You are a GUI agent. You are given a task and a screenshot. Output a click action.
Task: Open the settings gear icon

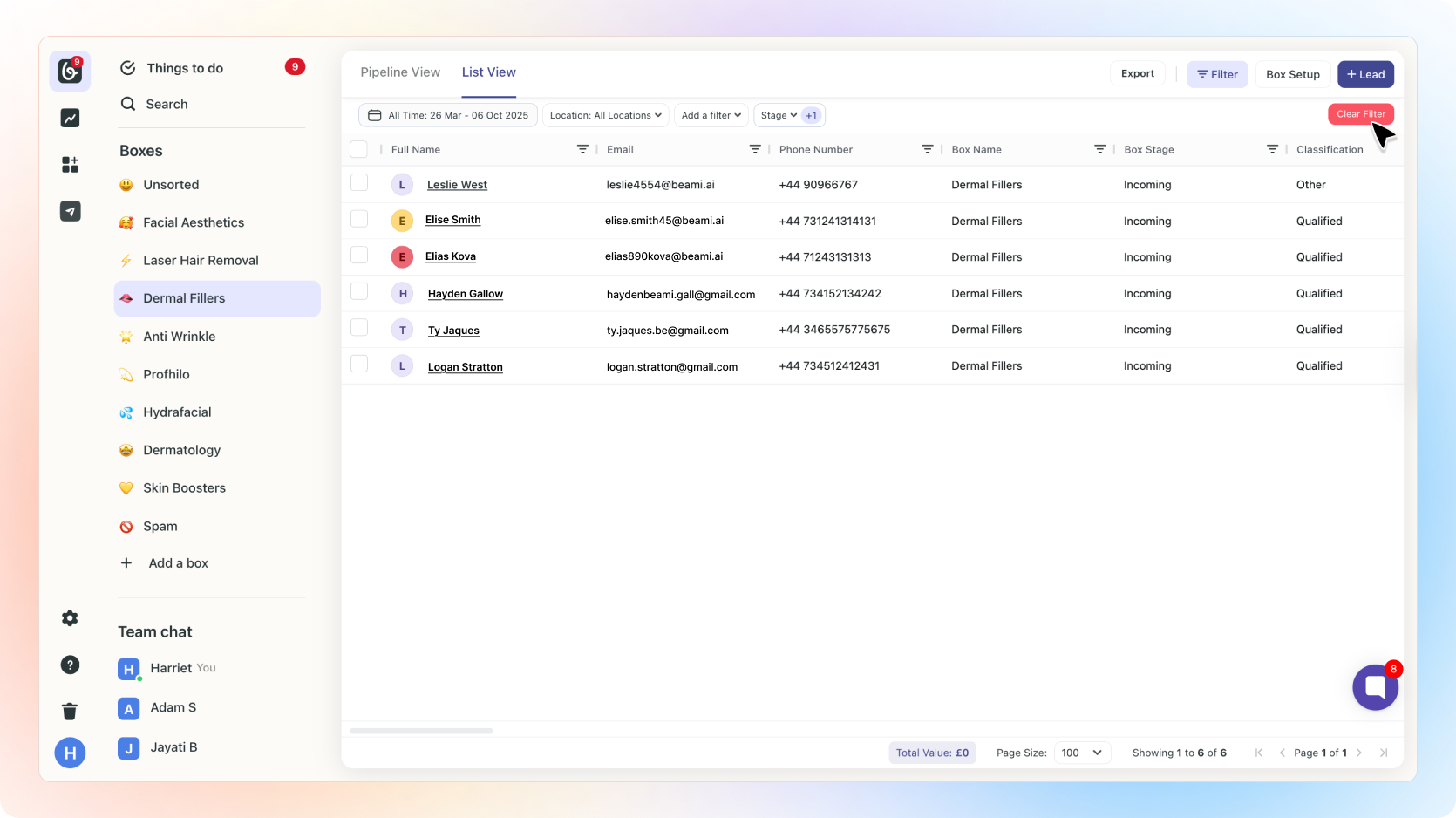[x=70, y=618]
